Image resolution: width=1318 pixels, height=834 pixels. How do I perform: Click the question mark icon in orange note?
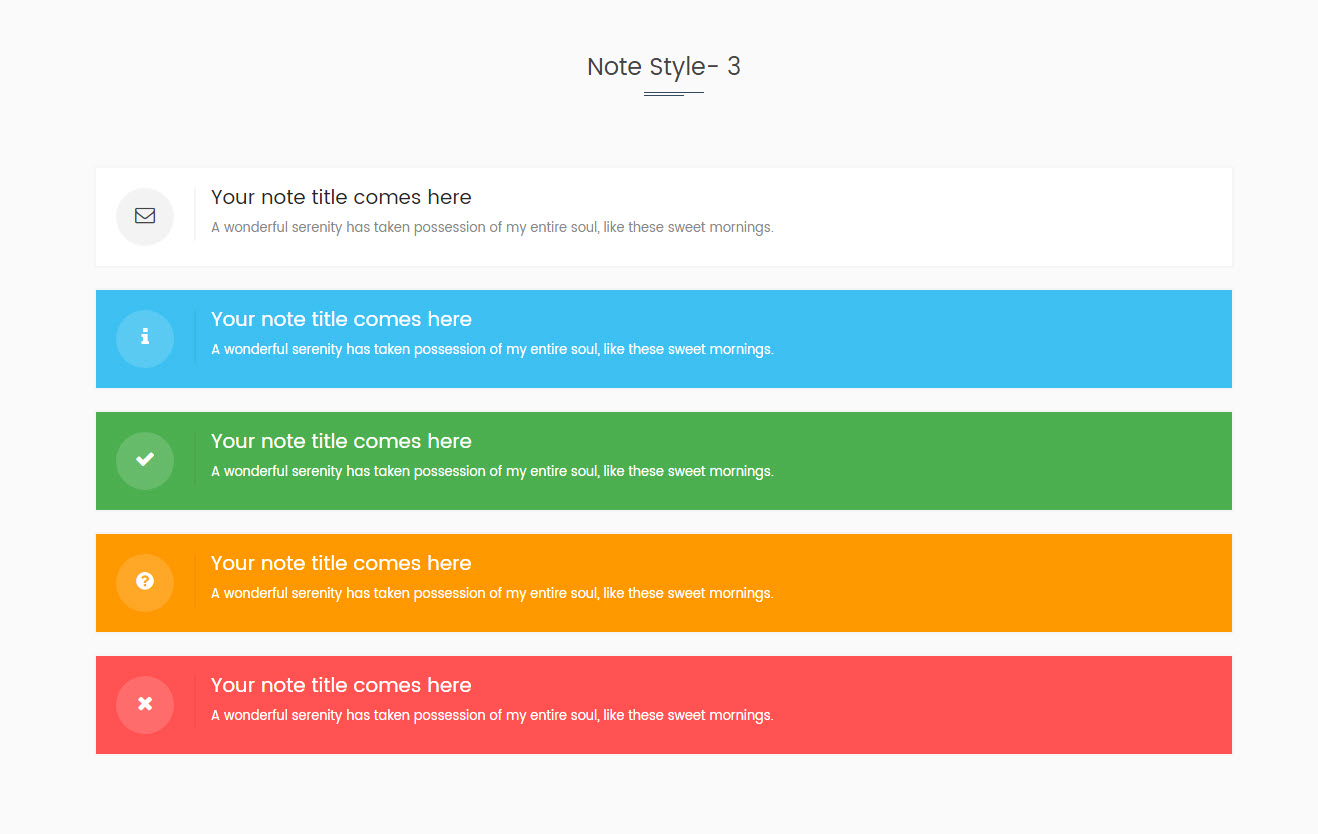coord(145,582)
